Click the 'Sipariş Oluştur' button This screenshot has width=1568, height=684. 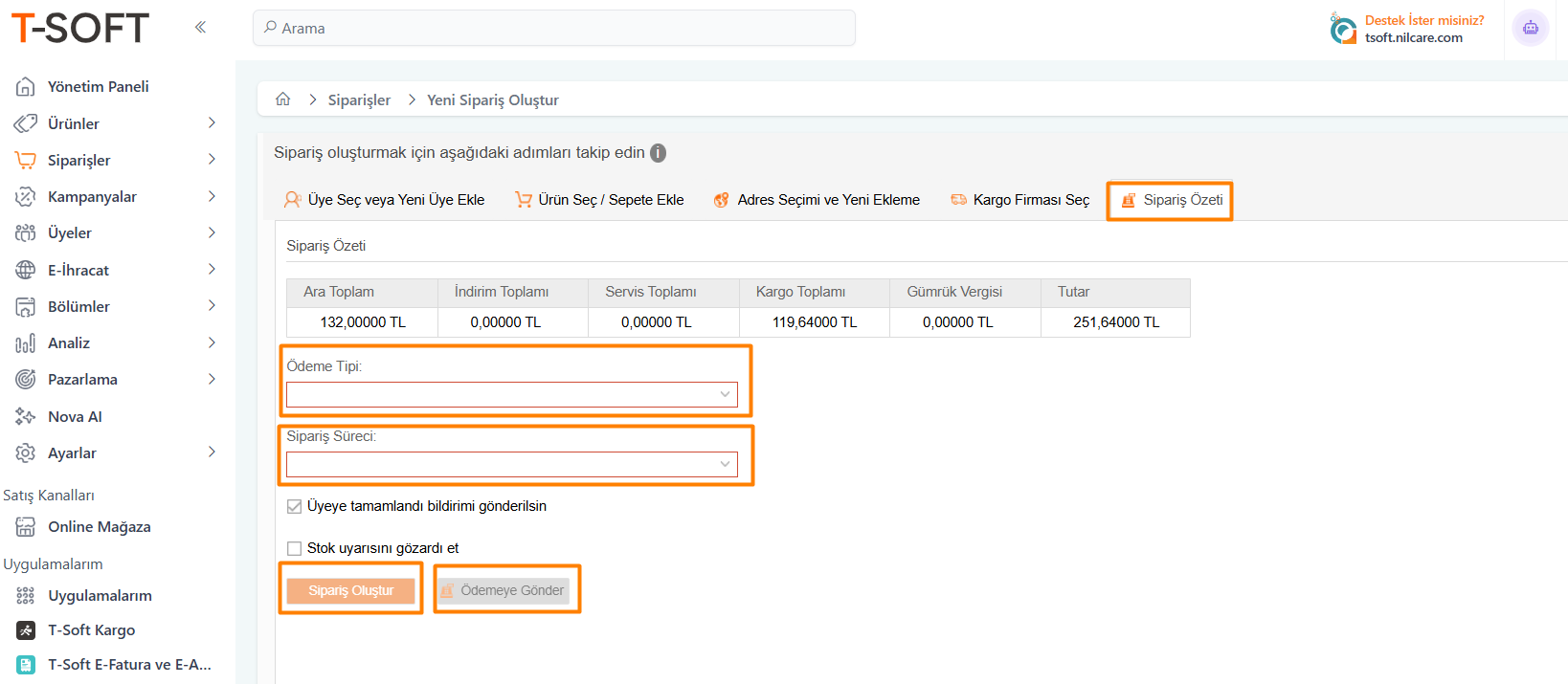[350, 590]
